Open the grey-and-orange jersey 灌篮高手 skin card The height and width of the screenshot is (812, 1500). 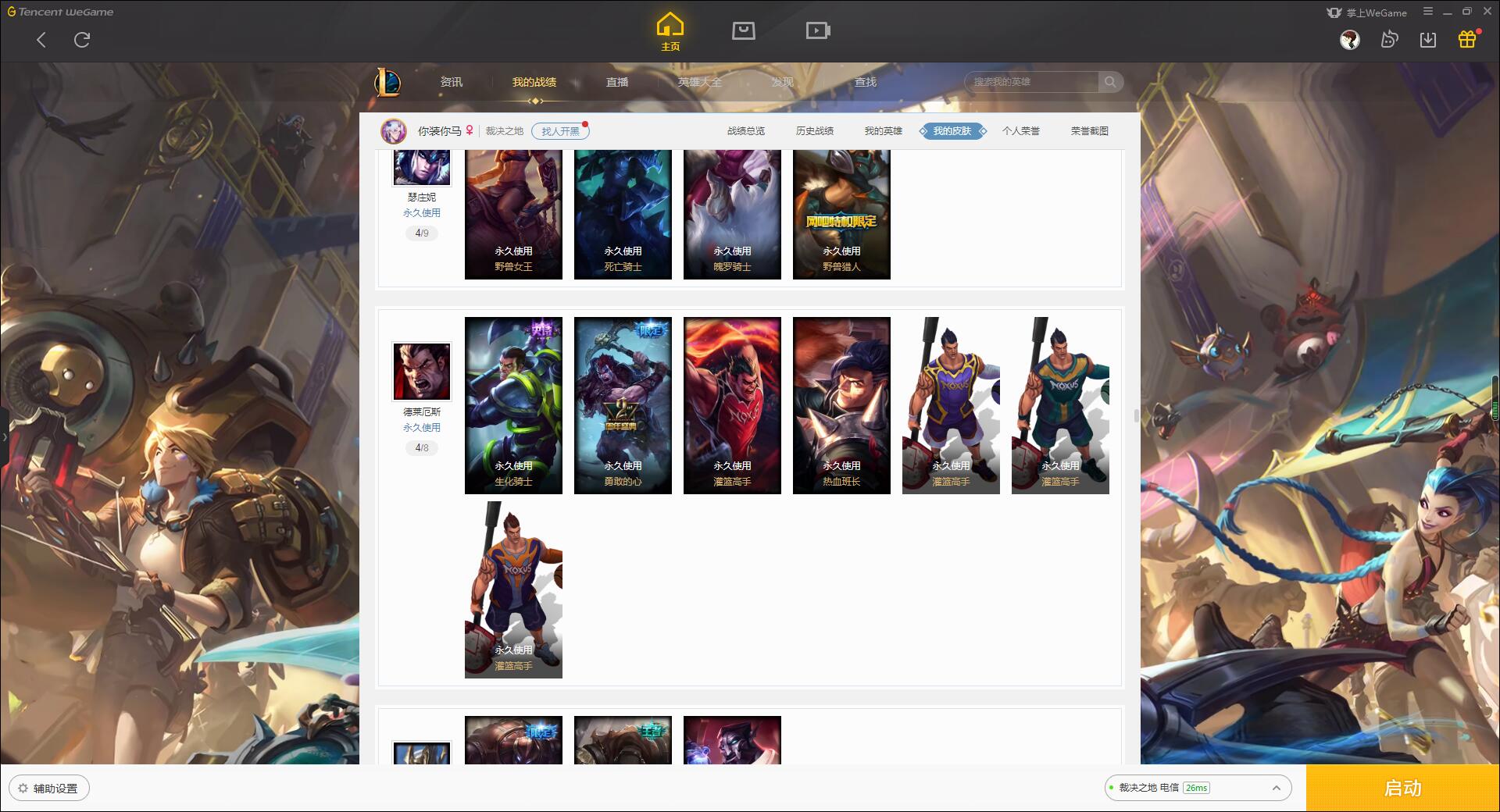513,589
